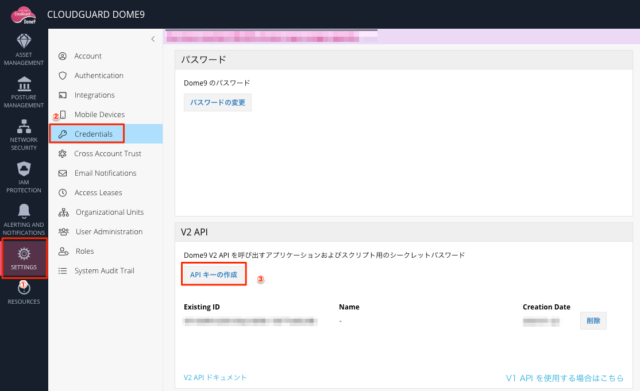Click the blurred existing API key ID
The width and height of the screenshot is (640, 391).
pyautogui.click(x=250, y=321)
